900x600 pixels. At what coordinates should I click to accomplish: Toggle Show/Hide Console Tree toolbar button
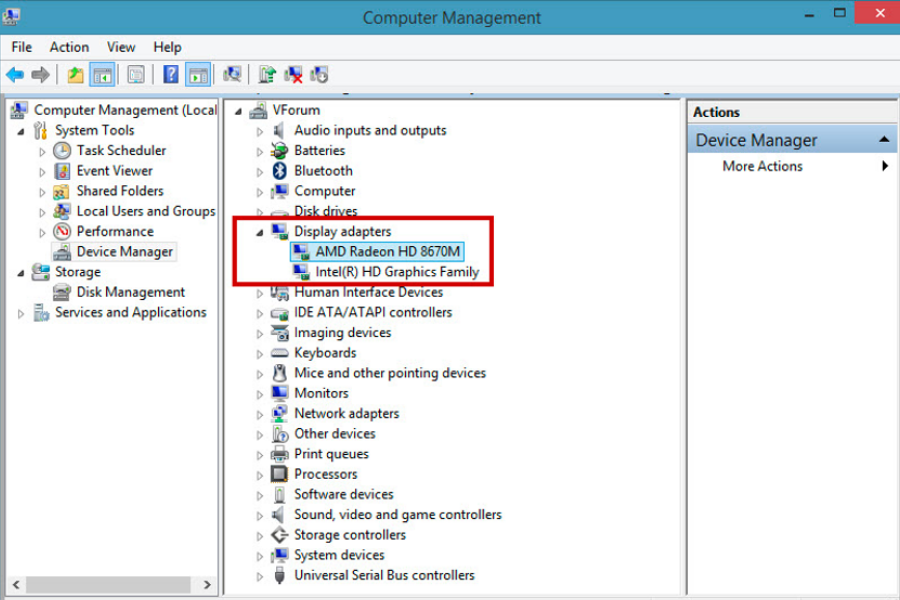tap(102, 75)
